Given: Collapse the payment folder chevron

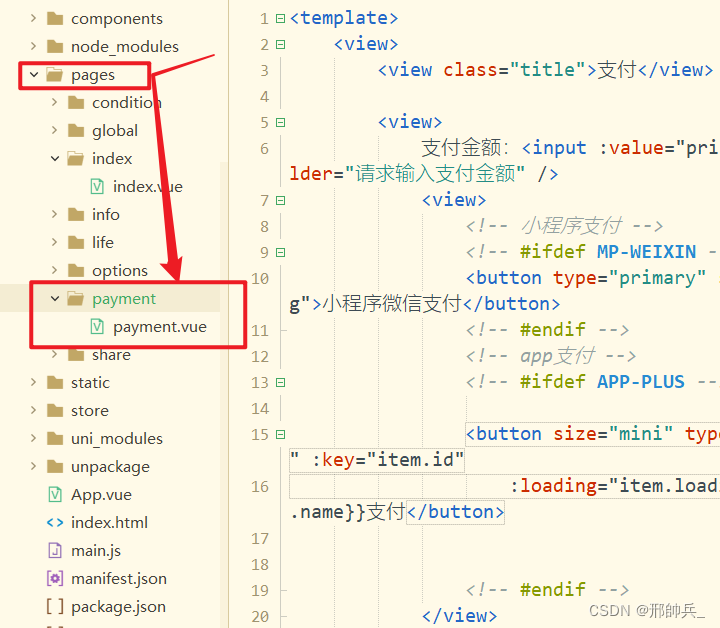Looking at the screenshot, I should point(55,299).
